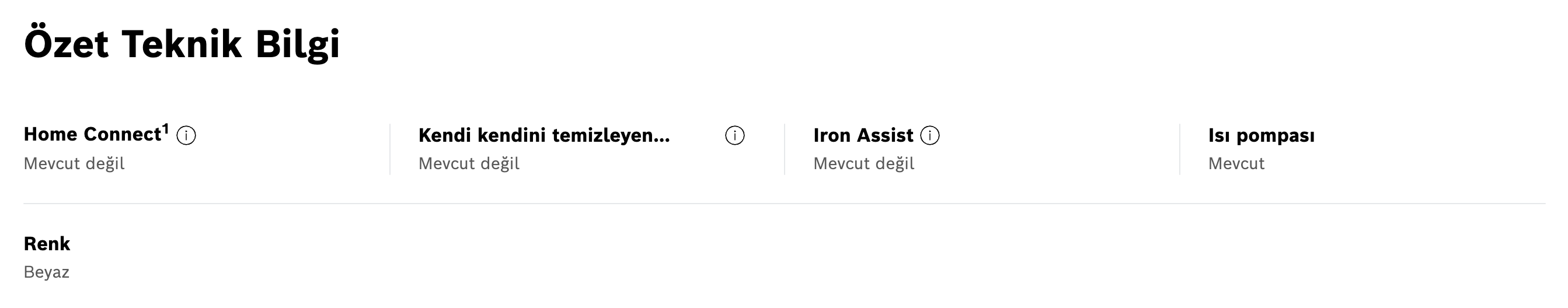
Task: Click vertical divider before Isı pompası column
Action: coord(1179,149)
